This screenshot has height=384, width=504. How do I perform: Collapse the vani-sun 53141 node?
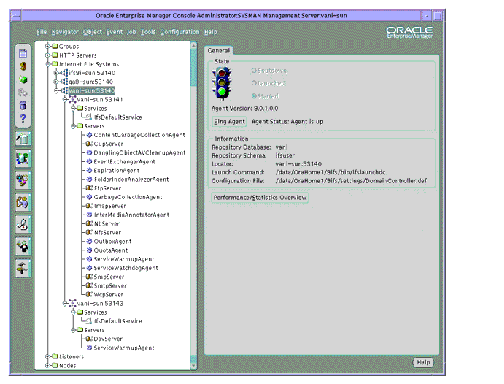(x=65, y=99)
